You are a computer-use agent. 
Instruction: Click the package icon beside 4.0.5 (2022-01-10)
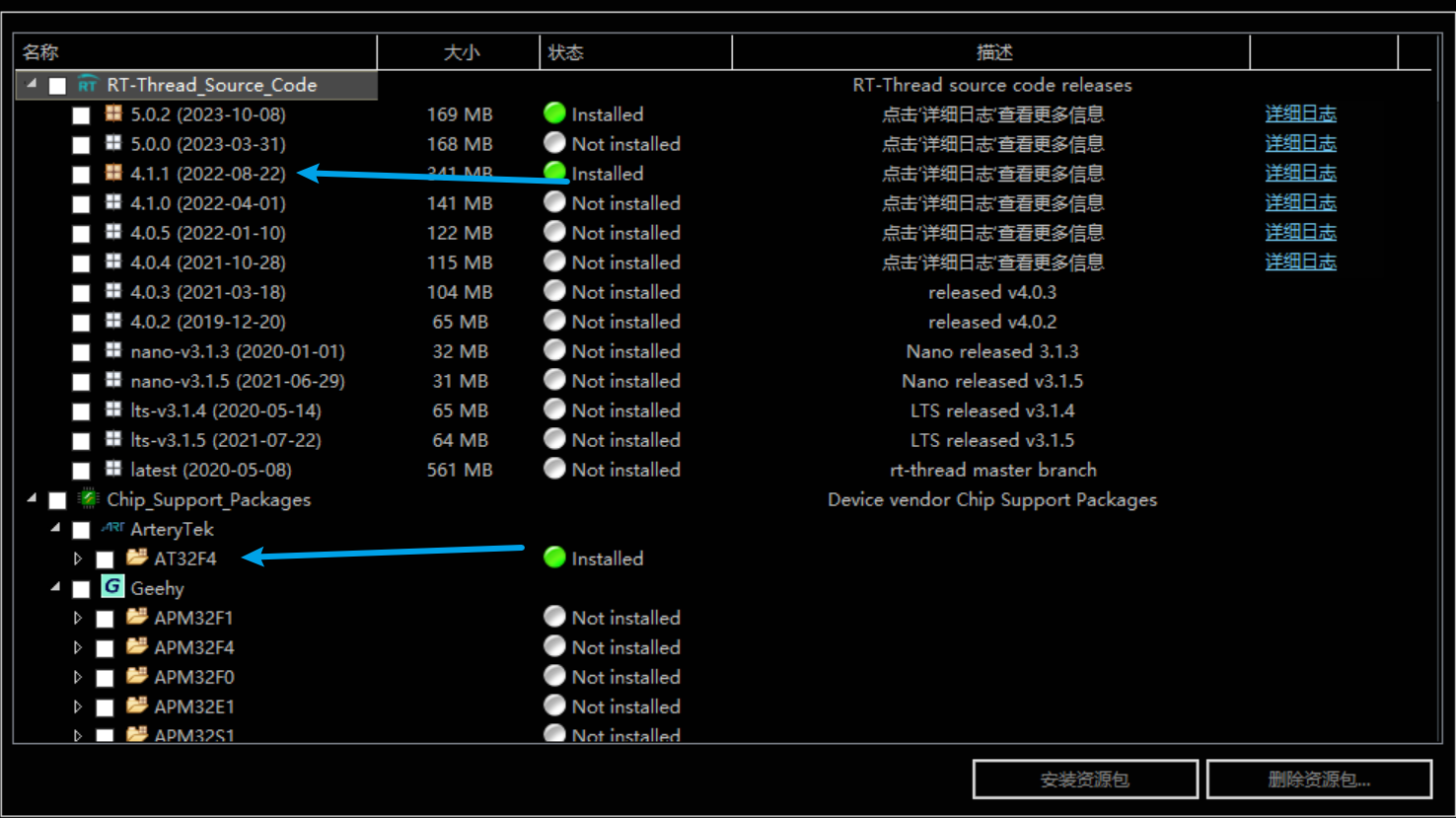tap(113, 232)
